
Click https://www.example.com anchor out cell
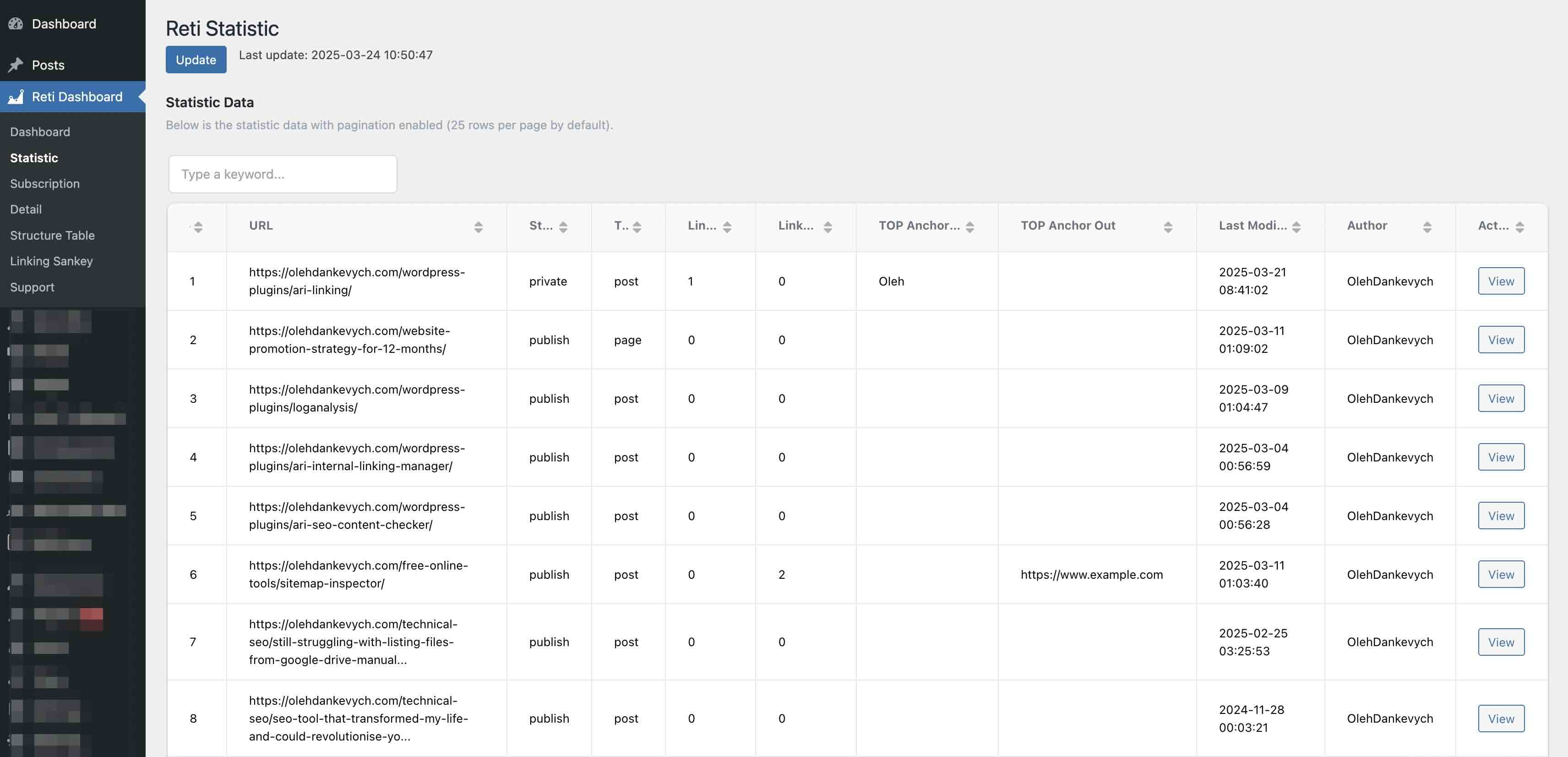pyautogui.click(x=1091, y=574)
